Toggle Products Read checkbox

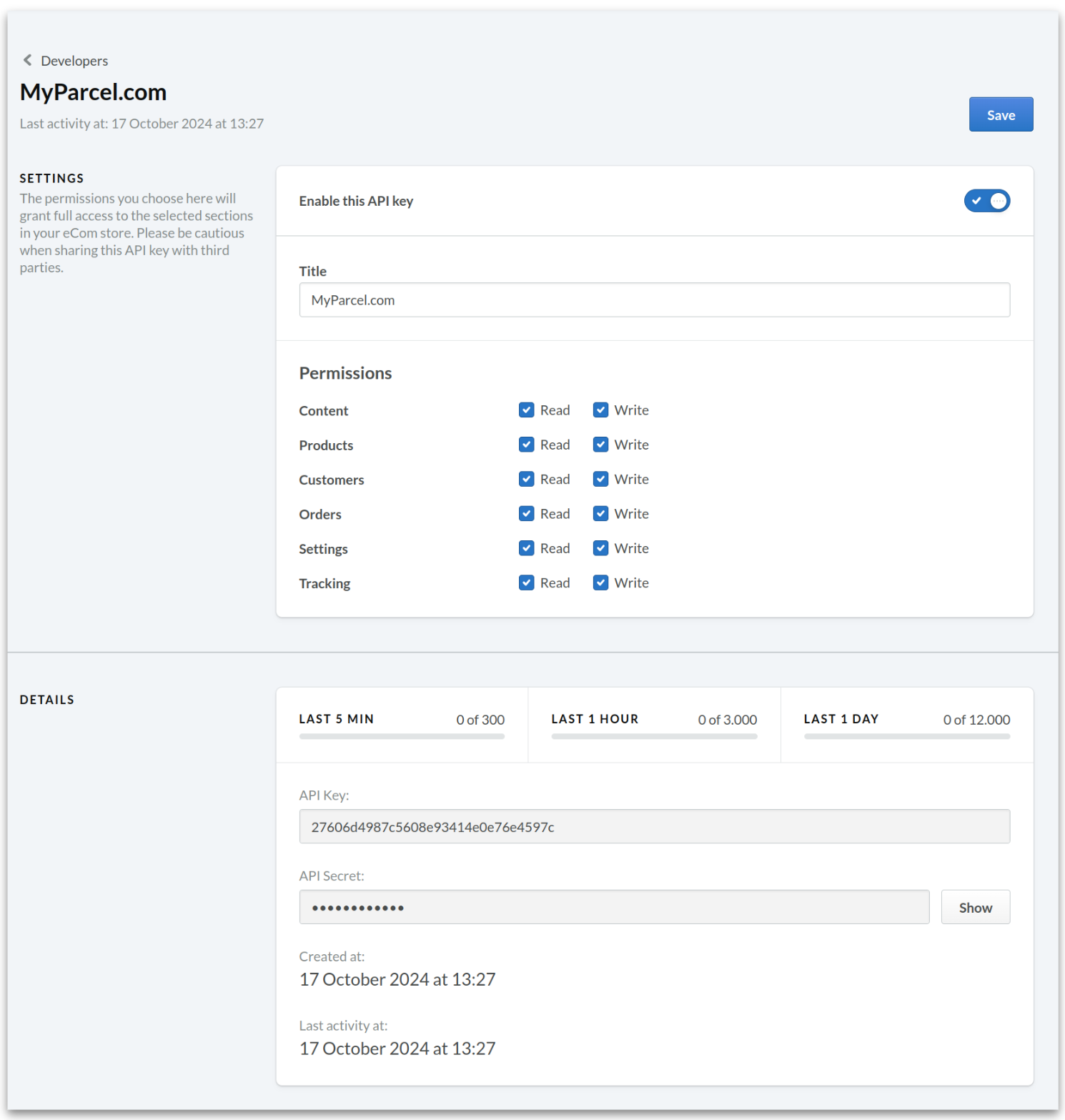pyautogui.click(x=527, y=445)
